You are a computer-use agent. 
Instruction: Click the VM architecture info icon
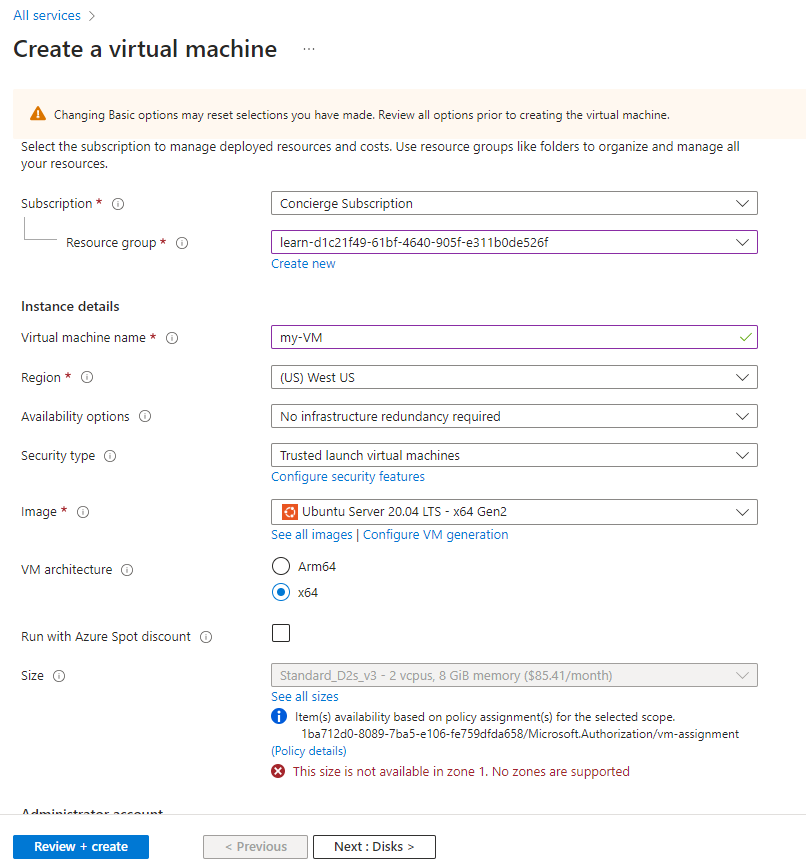(127, 570)
